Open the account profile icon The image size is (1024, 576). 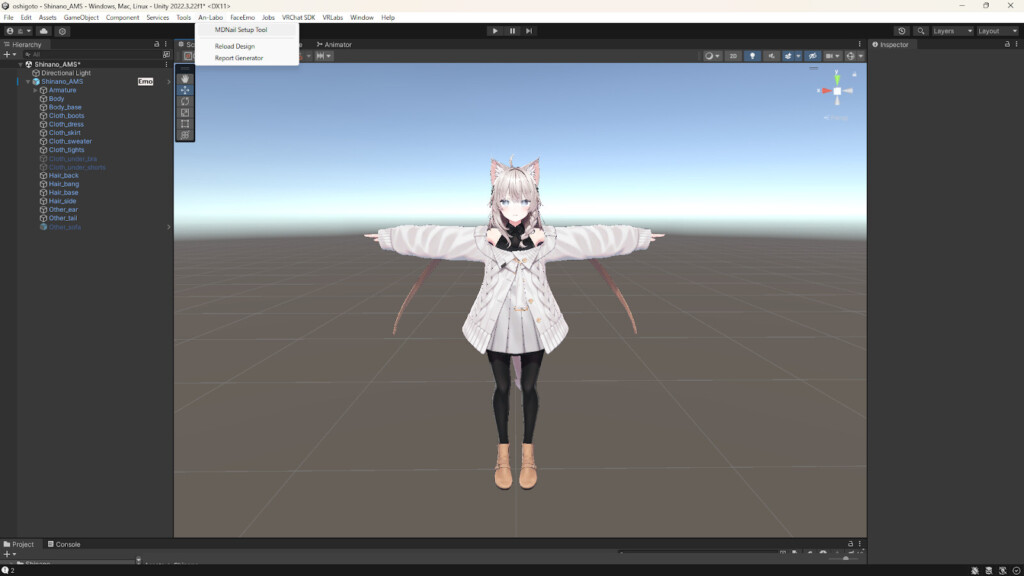pos(10,31)
